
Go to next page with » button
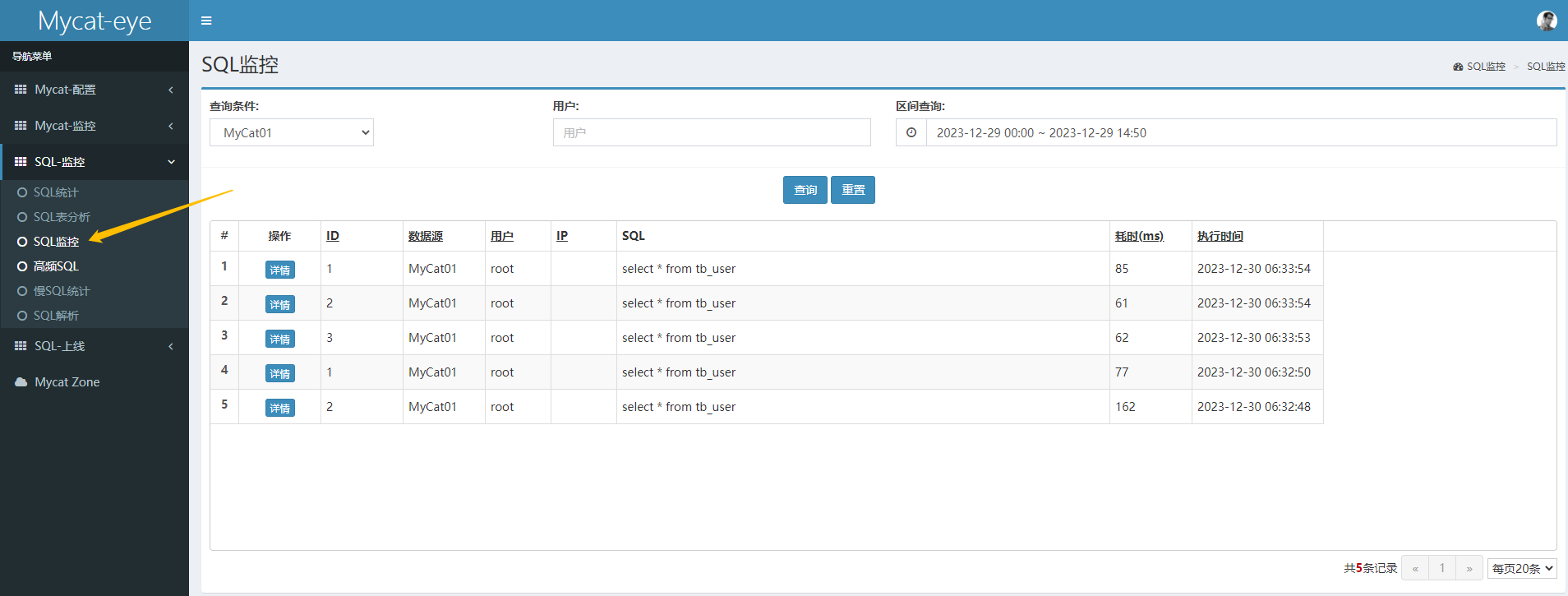pos(1469,568)
